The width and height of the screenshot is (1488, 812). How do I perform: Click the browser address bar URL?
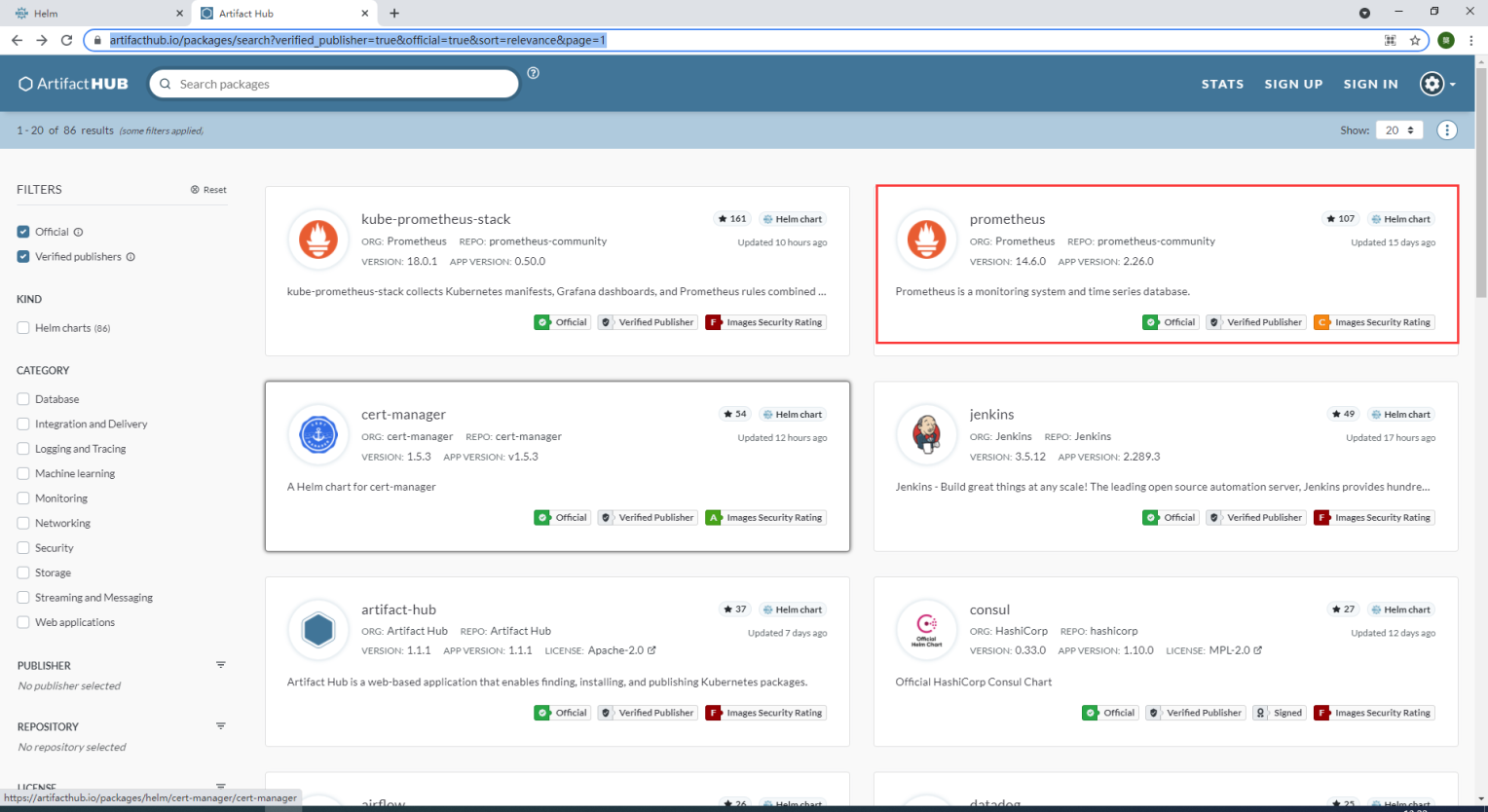pyautogui.click(x=357, y=40)
